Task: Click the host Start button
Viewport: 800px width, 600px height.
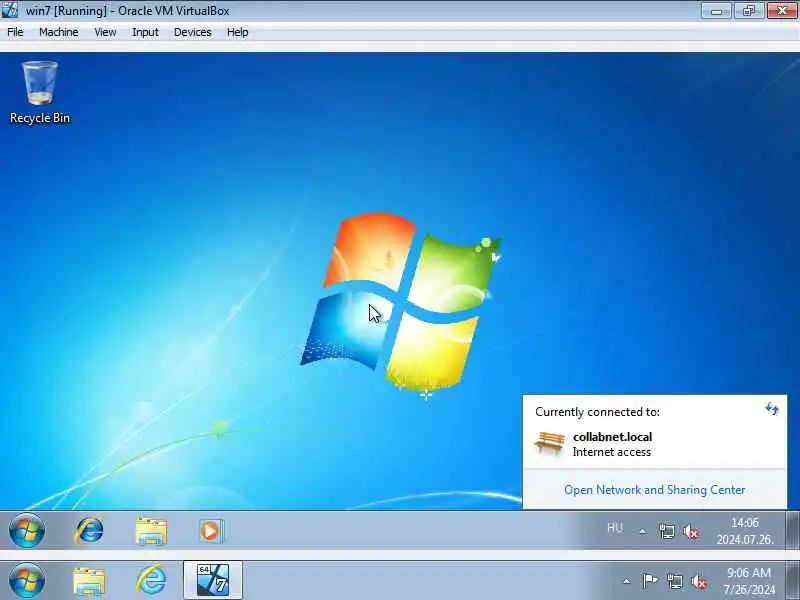Action: coord(27,581)
